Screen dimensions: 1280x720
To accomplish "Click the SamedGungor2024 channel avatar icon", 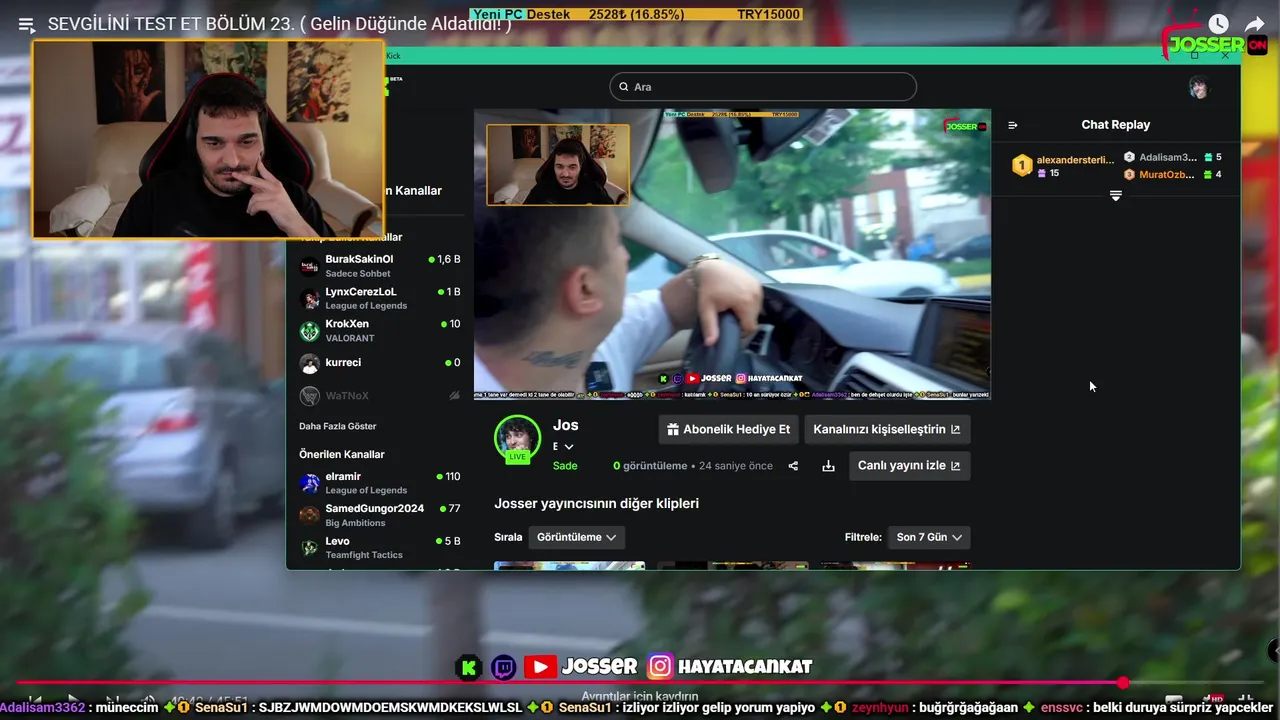I will 310,515.
